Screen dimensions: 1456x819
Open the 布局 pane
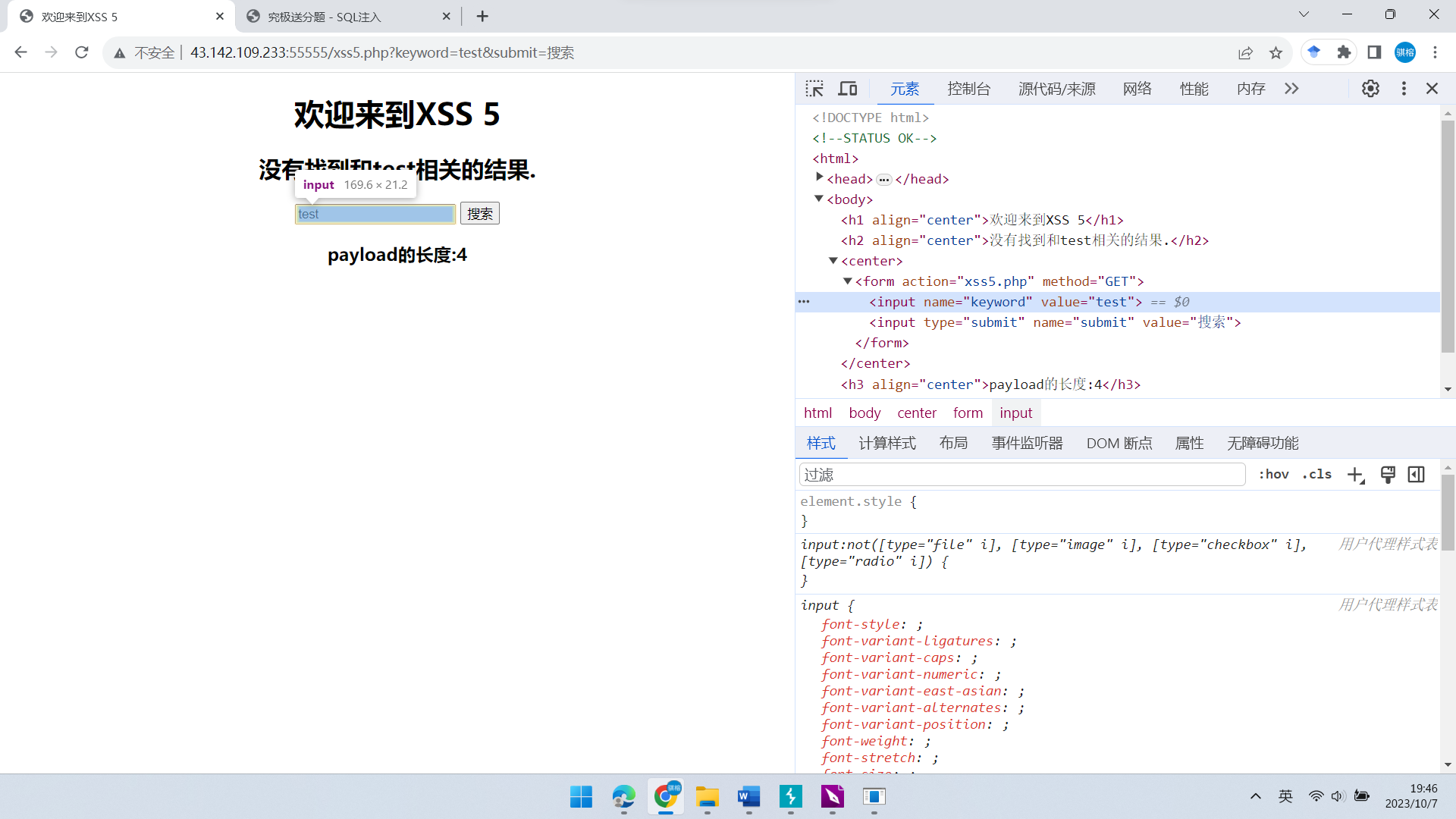coord(953,443)
